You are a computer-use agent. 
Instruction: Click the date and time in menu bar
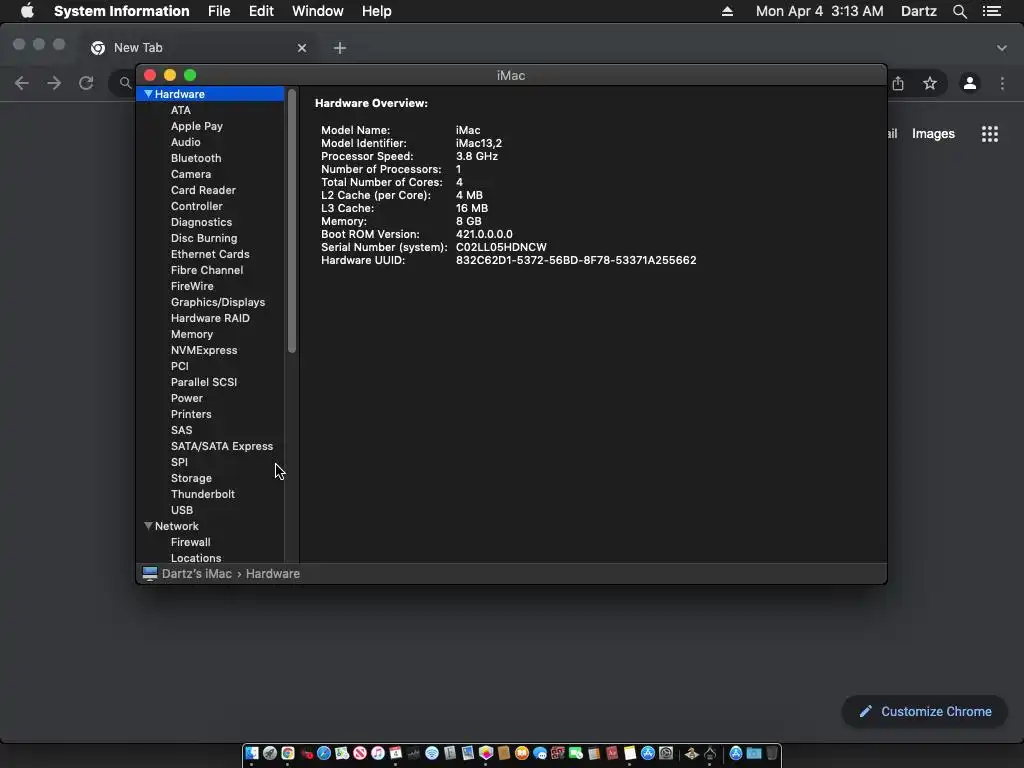pyautogui.click(x=820, y=11)
